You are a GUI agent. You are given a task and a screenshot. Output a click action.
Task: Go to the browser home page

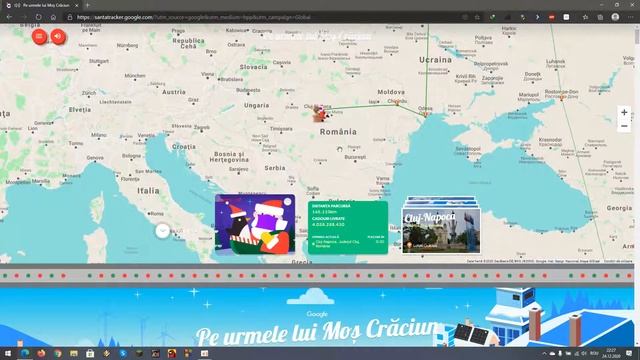coord(53,17)
